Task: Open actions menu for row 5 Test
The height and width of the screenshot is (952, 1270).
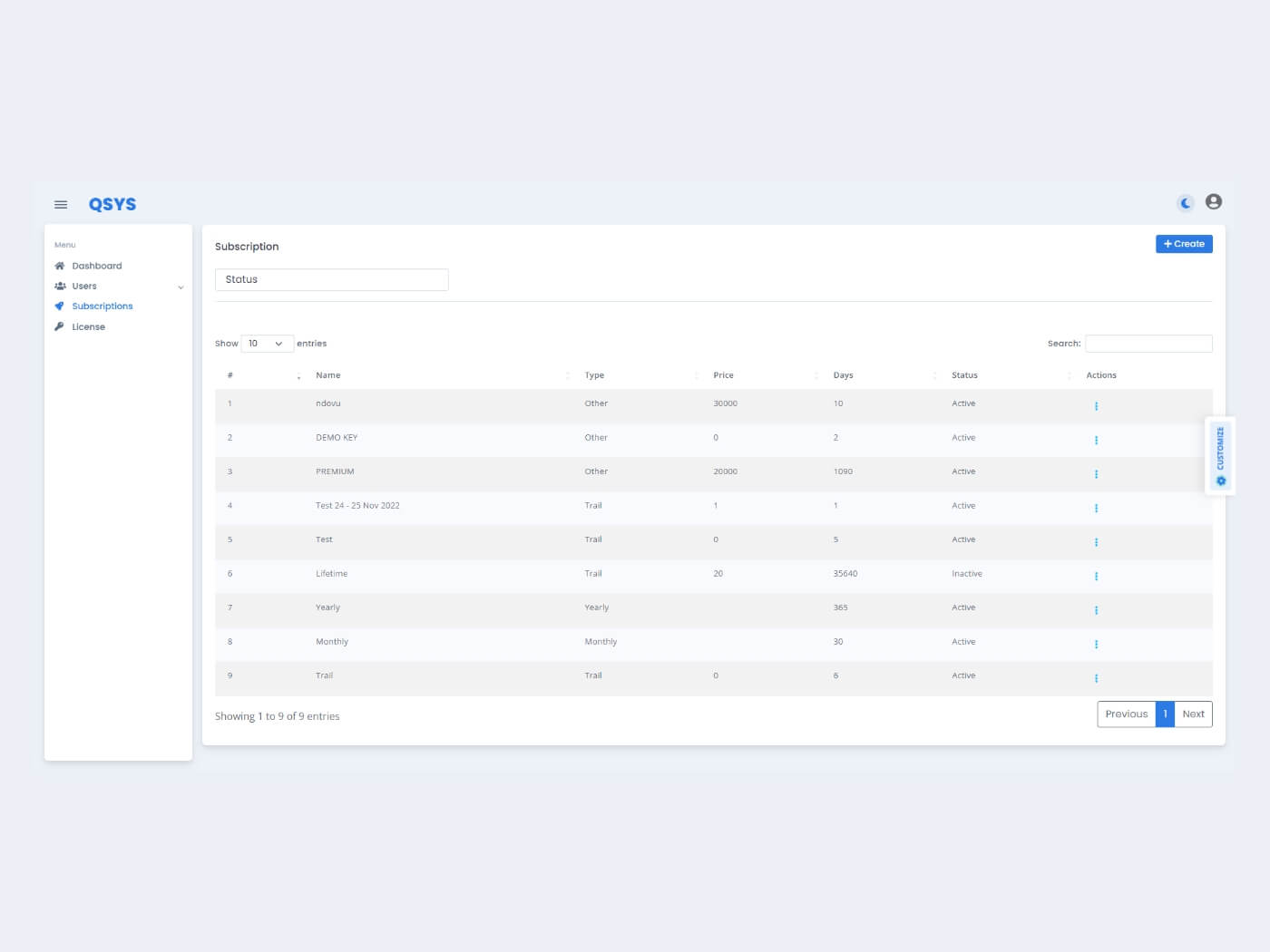Action: tap(1096, 542)
